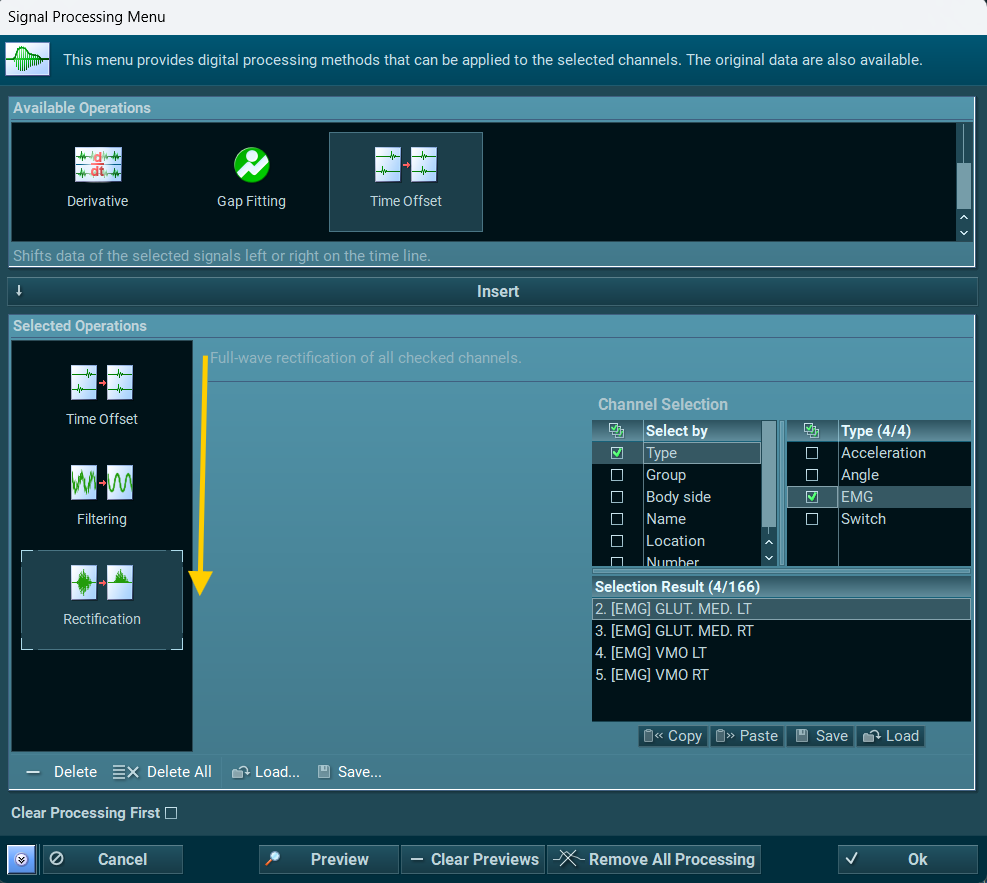Enable Clear Processing First checkbox
The image size is (987, 883).
[x=171, y=813]
